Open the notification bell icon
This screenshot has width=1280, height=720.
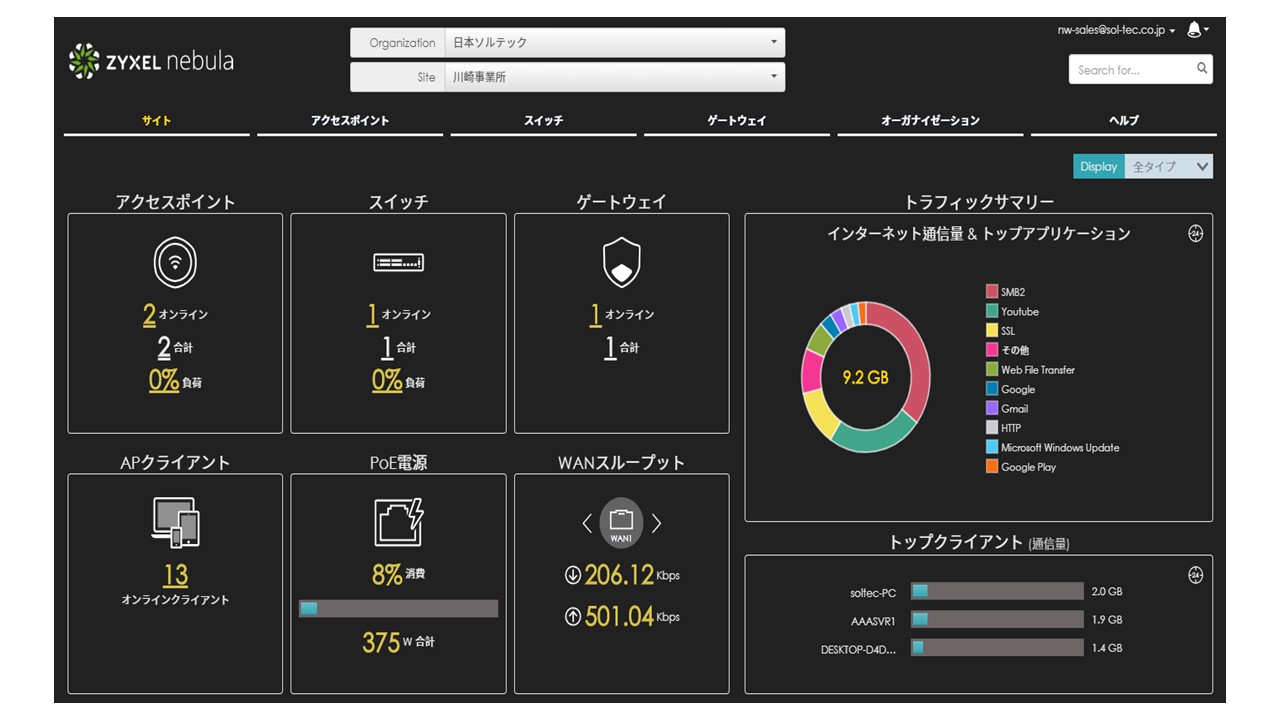1194,30
